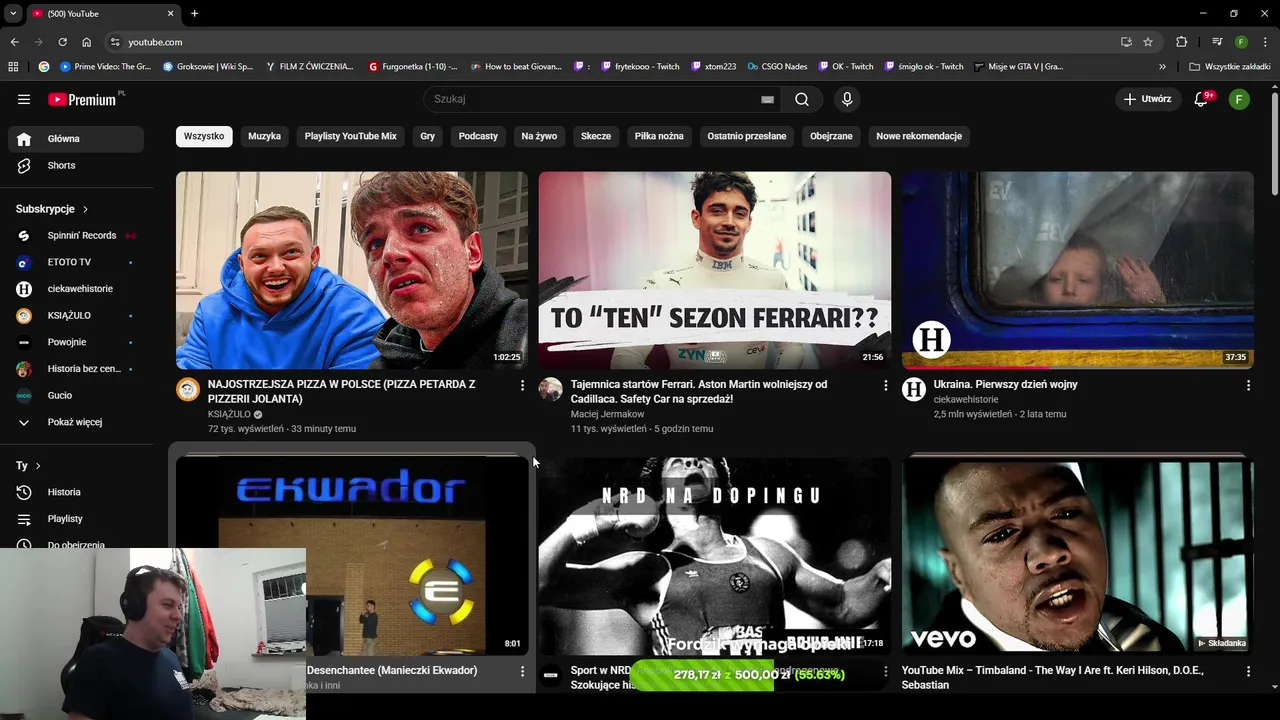Open Powojnie channel in sidebar
The image size is (1280, 720).
click(x=76, y=342)
